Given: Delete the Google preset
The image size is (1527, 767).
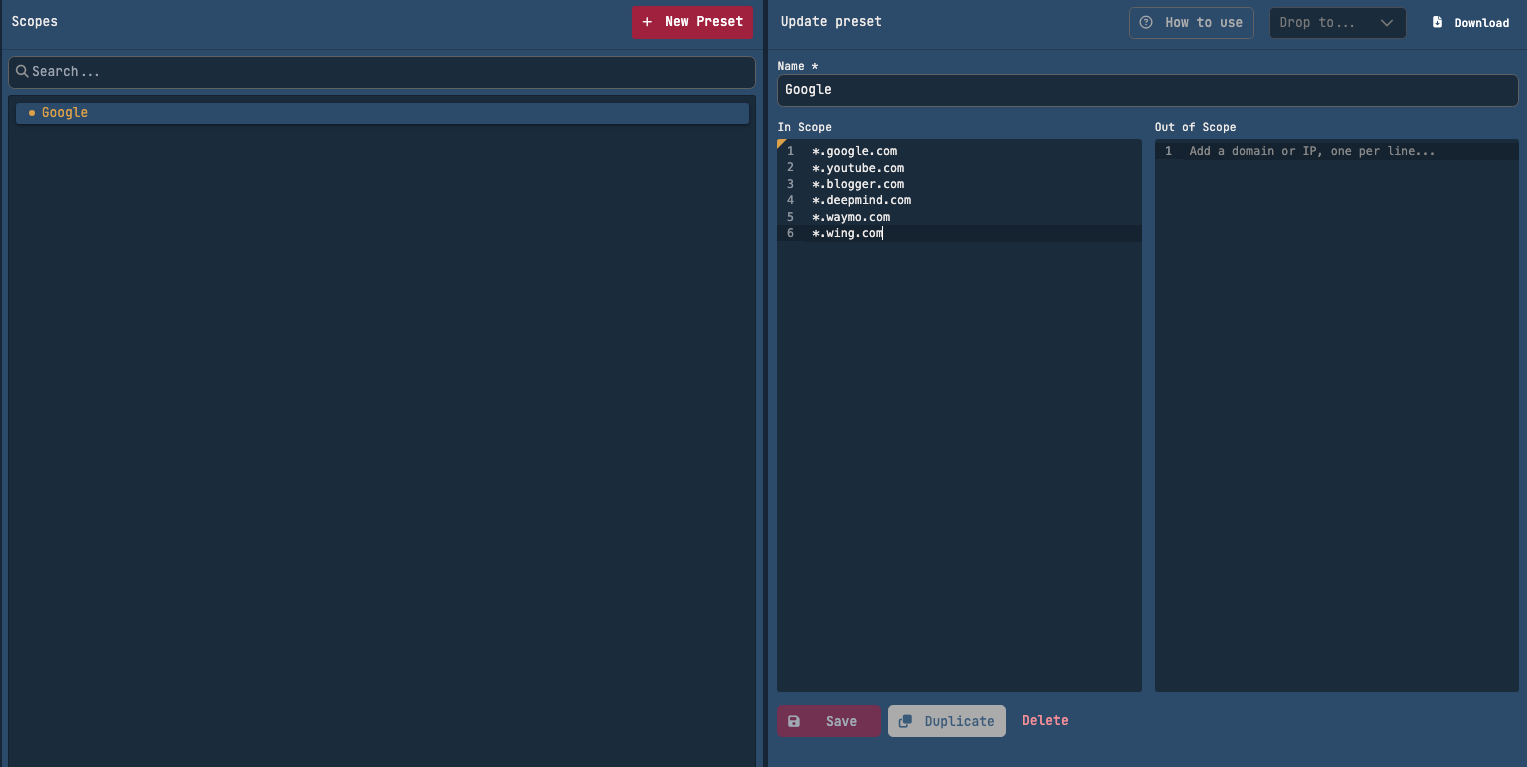Looking at the screenshot, I should point(1045,720).
